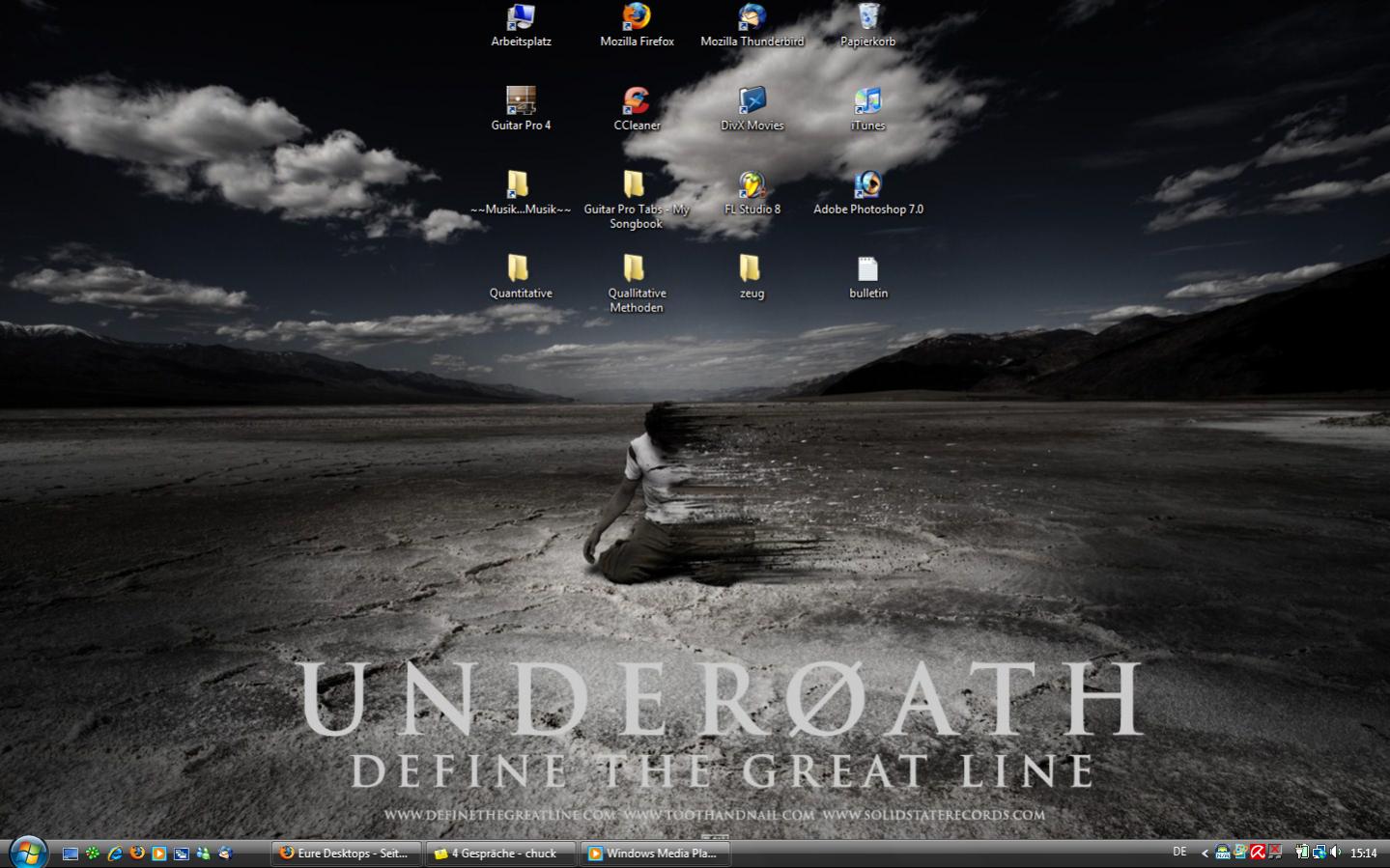Click the Windows Start orb
Screen dimensions: 1390x868
(28, 853)
